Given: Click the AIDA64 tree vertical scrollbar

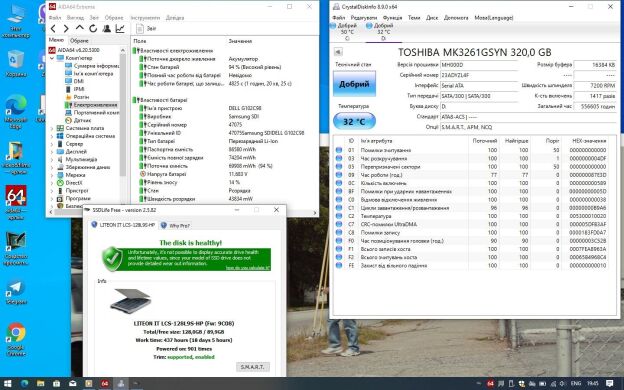Looking at the screenshot, I should [x=123, y=115].
